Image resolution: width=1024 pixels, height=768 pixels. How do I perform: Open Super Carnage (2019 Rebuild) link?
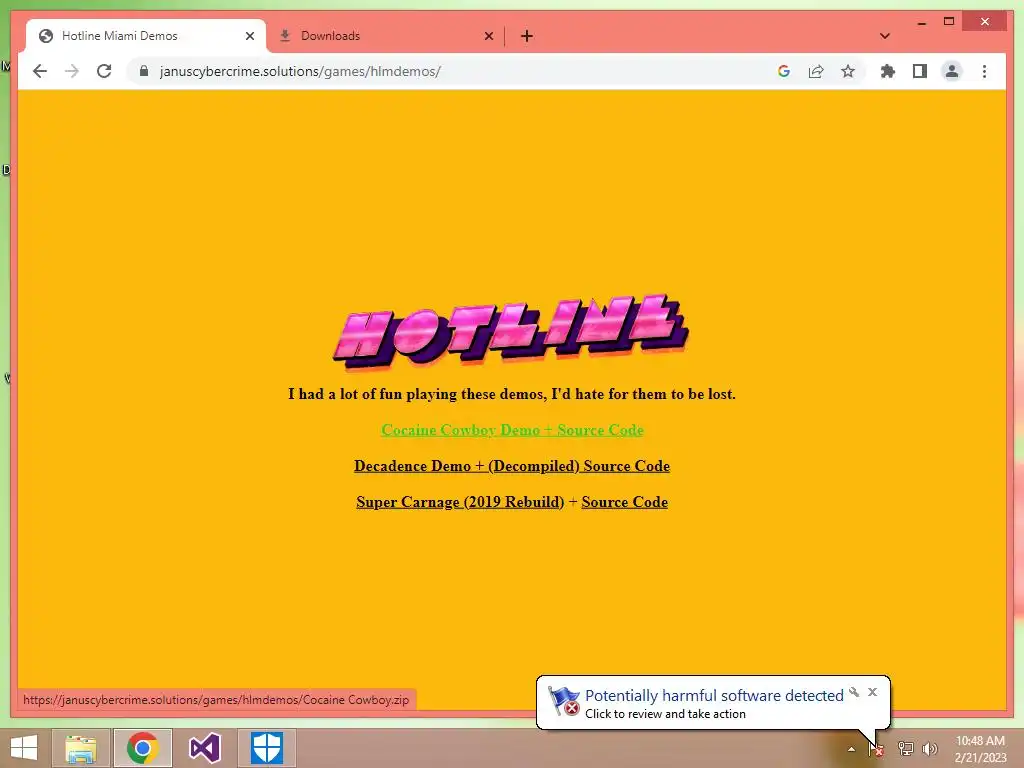[460, 502]
